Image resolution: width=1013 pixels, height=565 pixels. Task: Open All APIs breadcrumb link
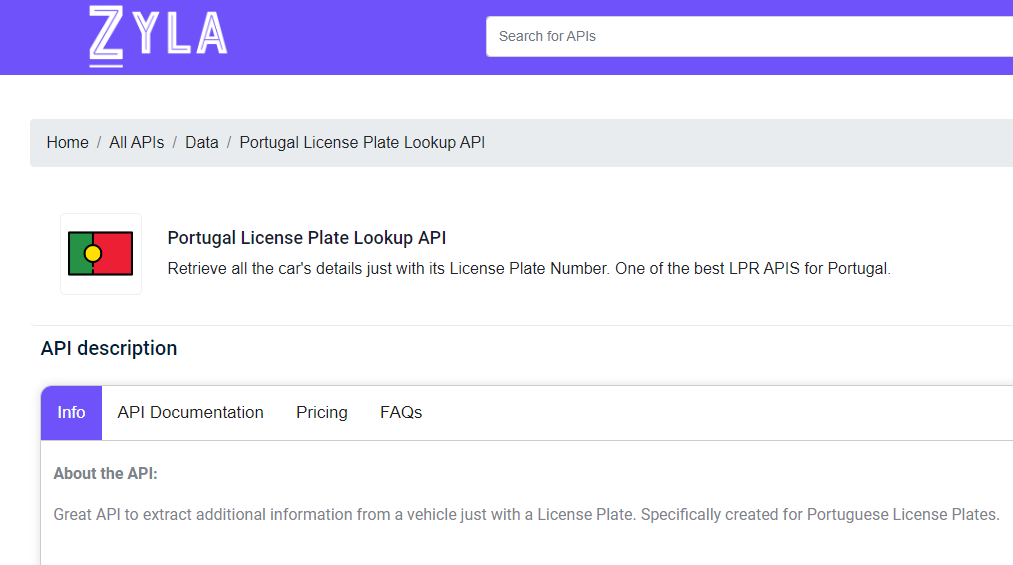click(136, 142)
